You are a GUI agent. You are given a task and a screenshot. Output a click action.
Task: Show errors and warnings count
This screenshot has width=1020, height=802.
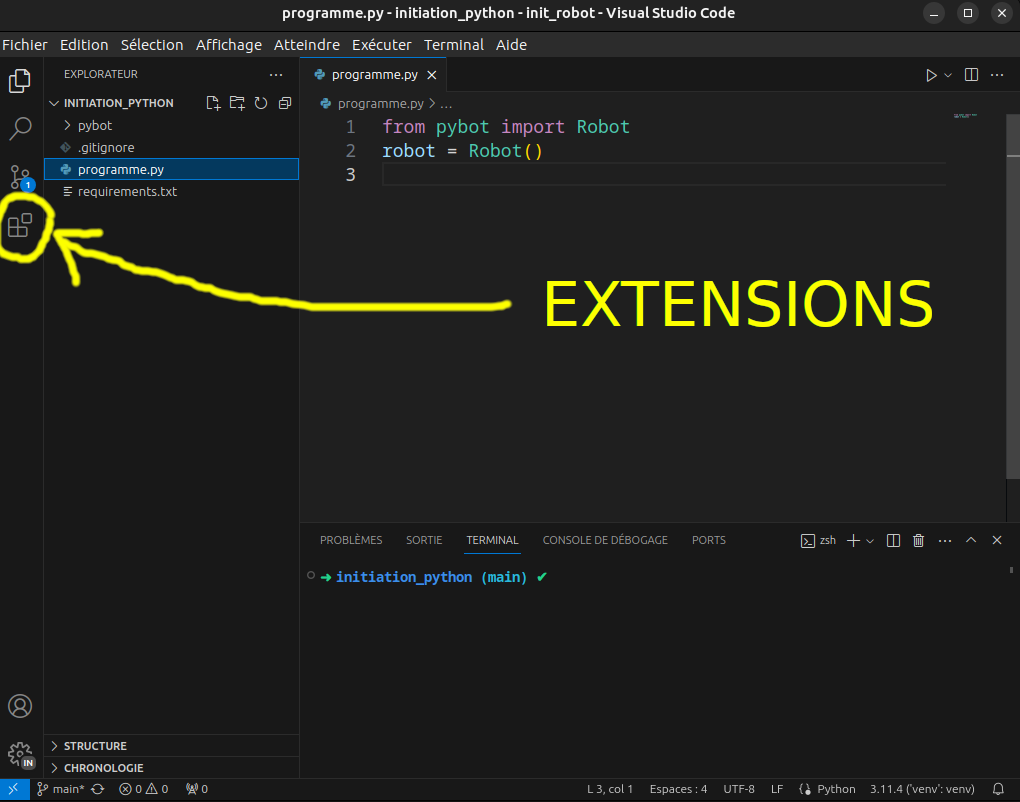(x=144, y=789)
